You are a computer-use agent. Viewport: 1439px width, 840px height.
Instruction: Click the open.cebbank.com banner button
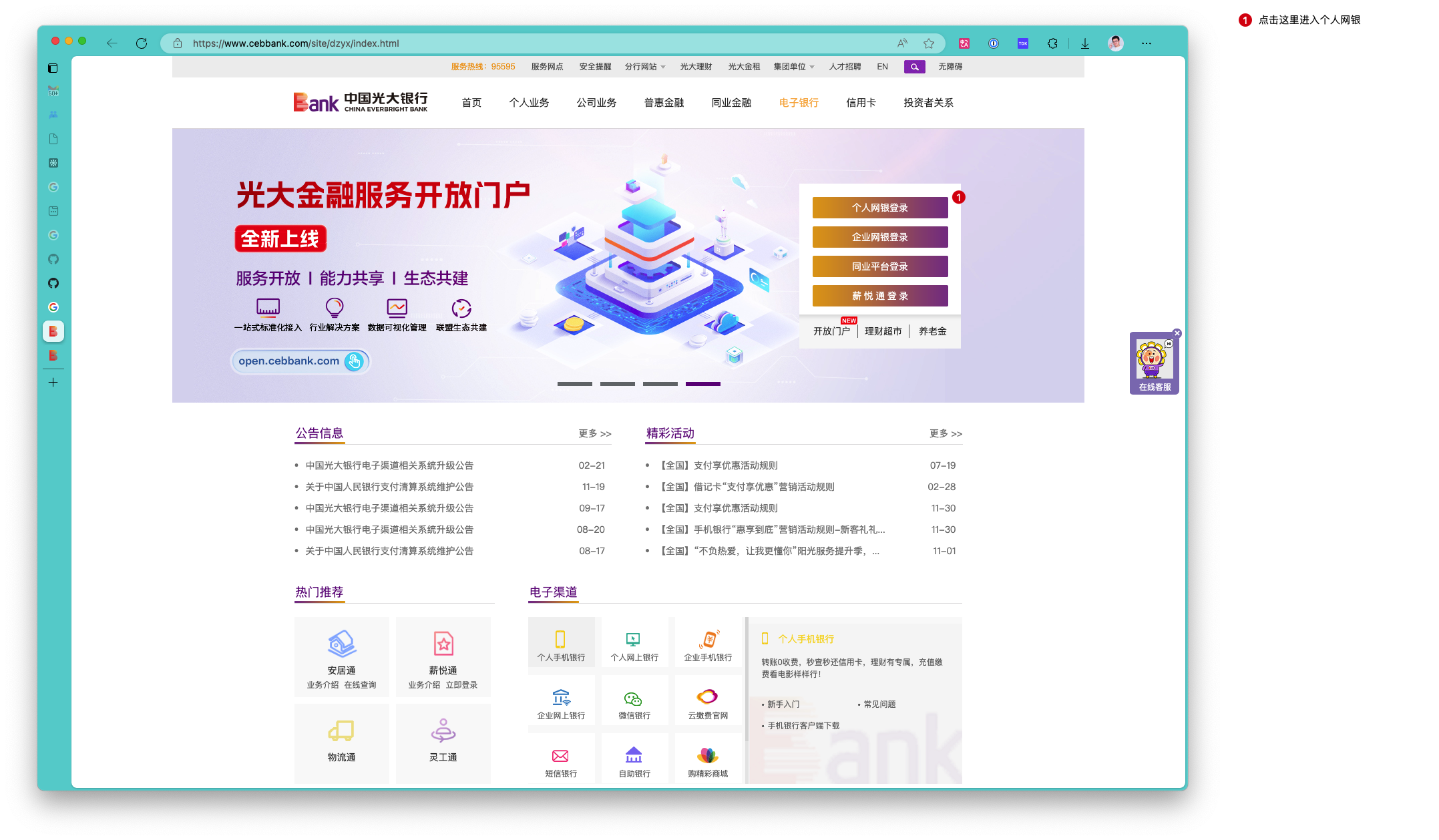tap(300, 361)
